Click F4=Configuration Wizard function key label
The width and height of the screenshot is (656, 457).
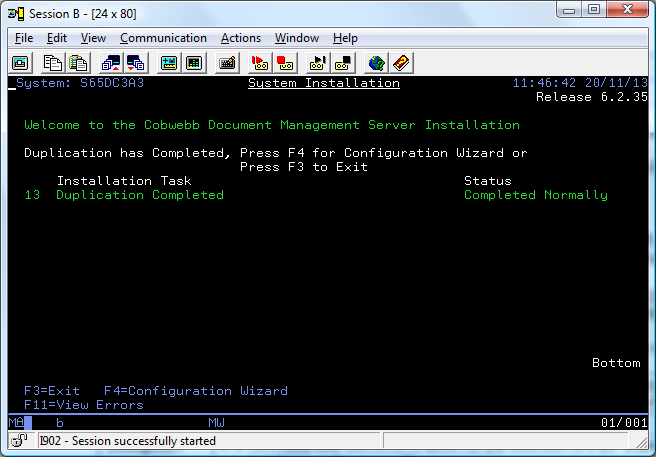[196, 391]
